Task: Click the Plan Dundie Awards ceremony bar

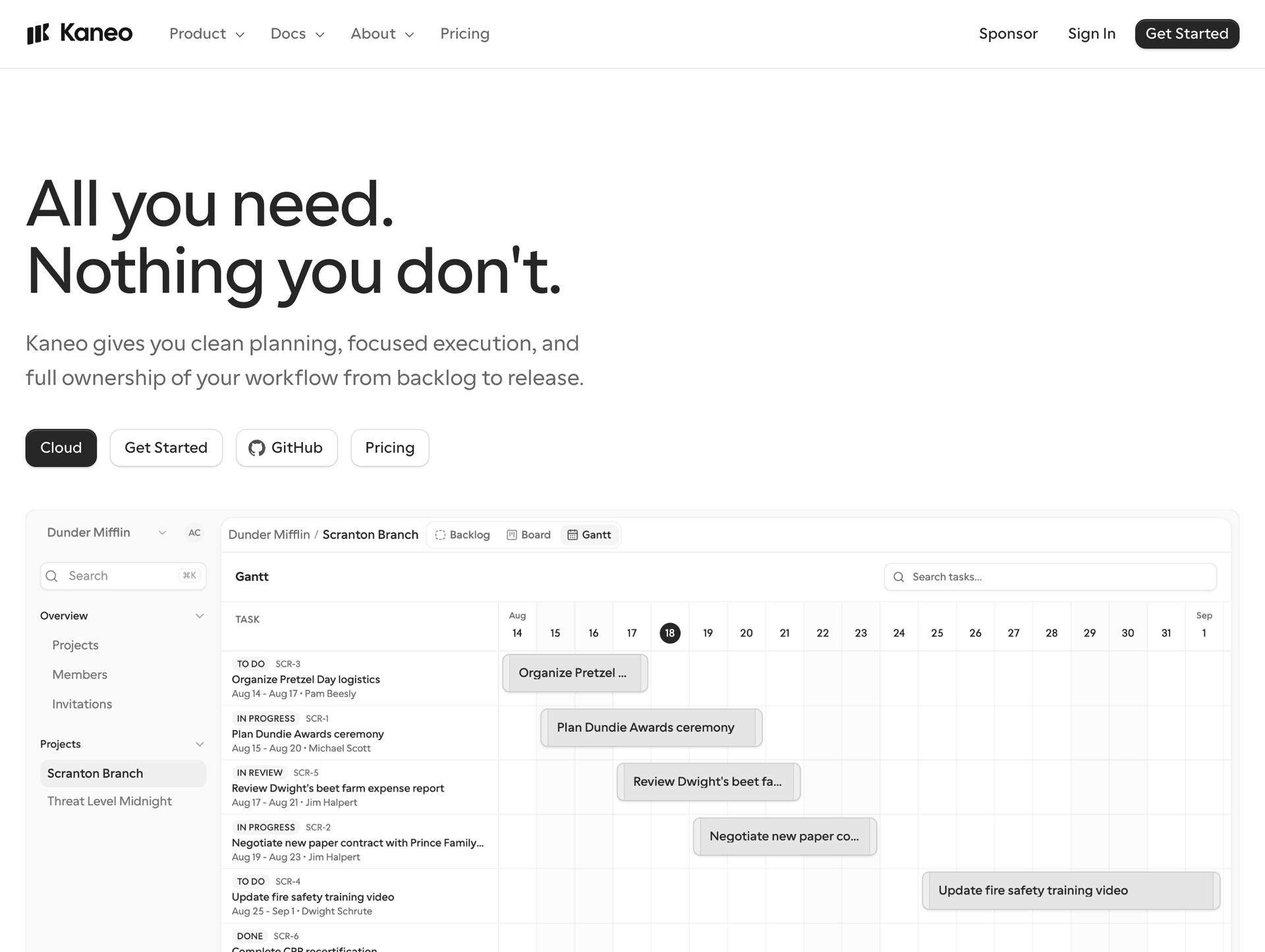Action: click(652, 727)
